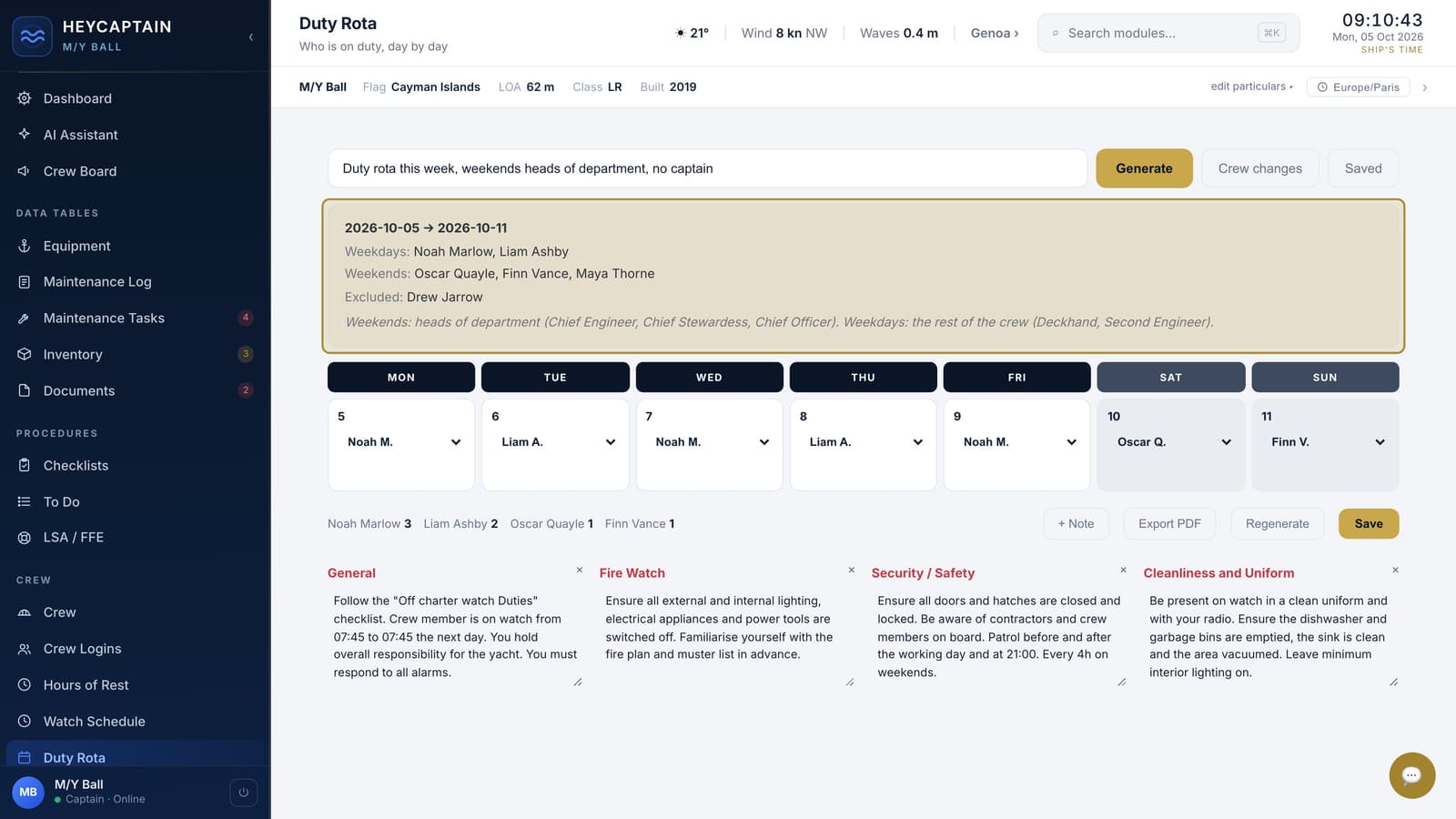
Task: Open Thursday 8 crew dropdown
Action: click(x=863, y=442)
